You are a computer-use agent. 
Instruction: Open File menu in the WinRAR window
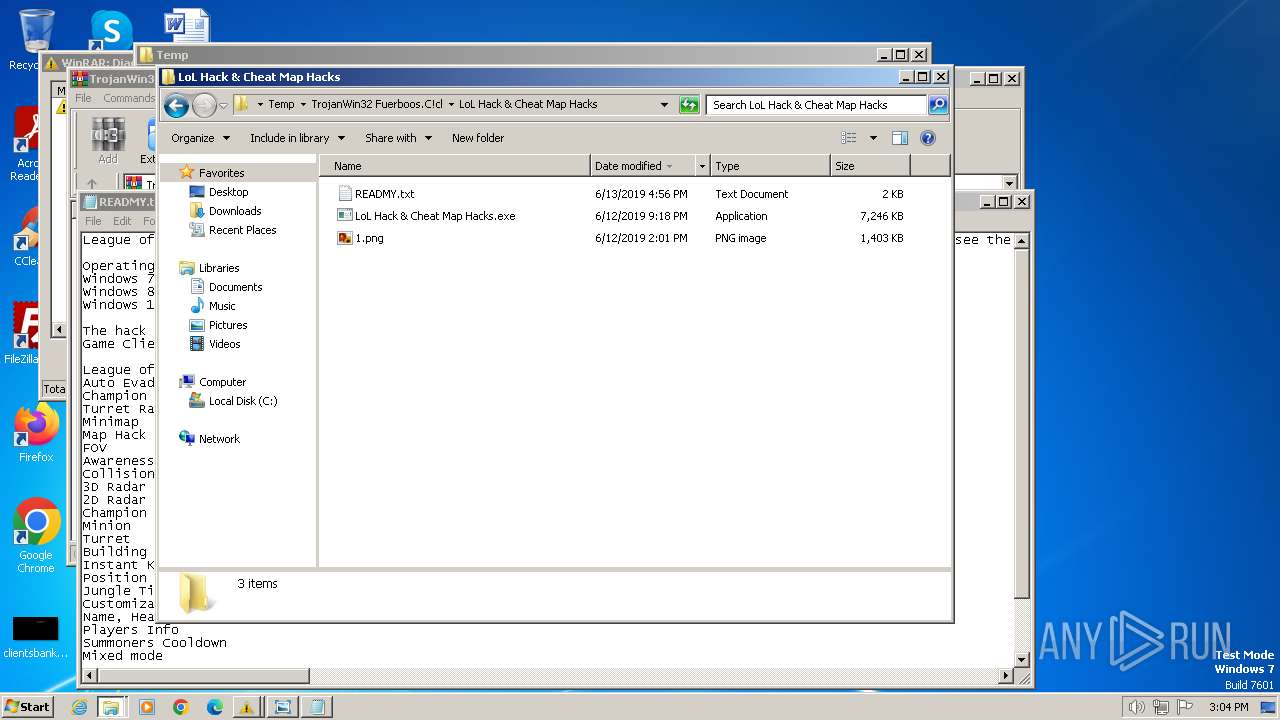(x=83, y=98)
